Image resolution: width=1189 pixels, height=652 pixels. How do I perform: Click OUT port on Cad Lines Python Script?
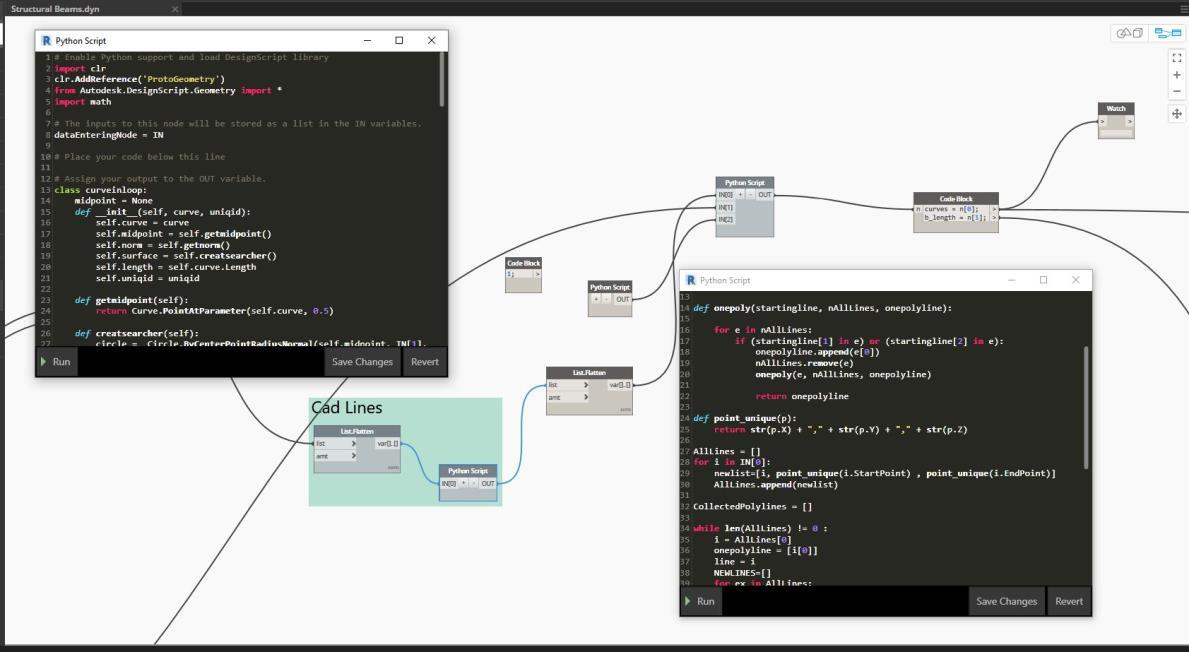click(488, 483)
